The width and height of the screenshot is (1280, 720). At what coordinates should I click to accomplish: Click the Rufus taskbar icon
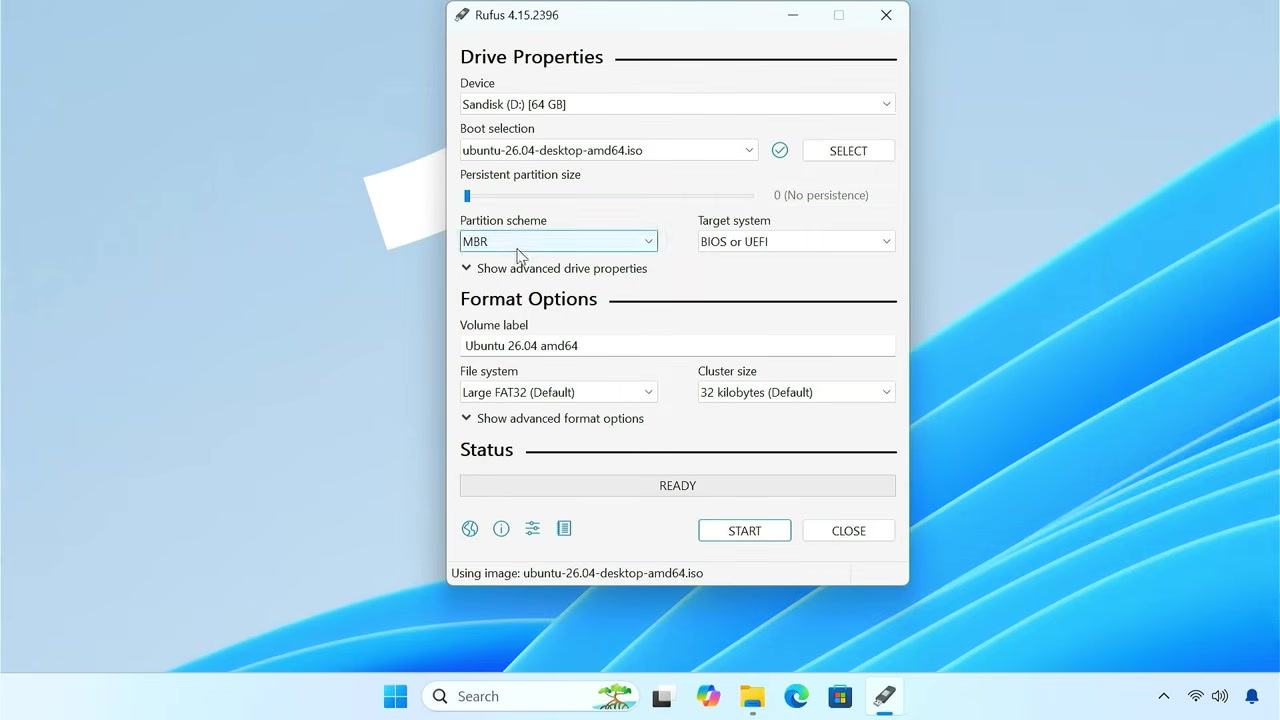coord(884,697)
